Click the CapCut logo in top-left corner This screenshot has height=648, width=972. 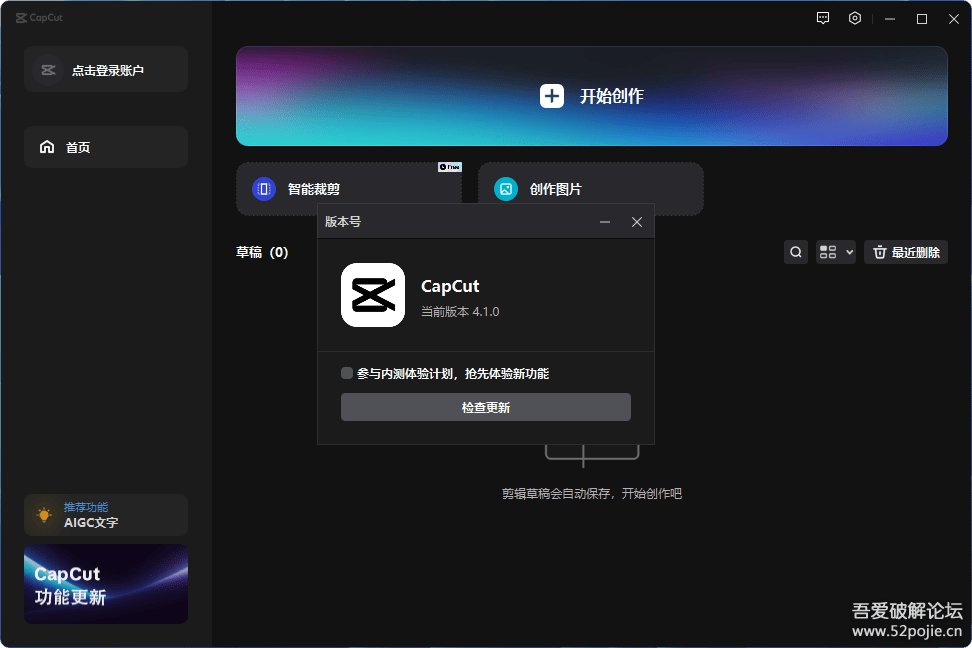[38, 17]
